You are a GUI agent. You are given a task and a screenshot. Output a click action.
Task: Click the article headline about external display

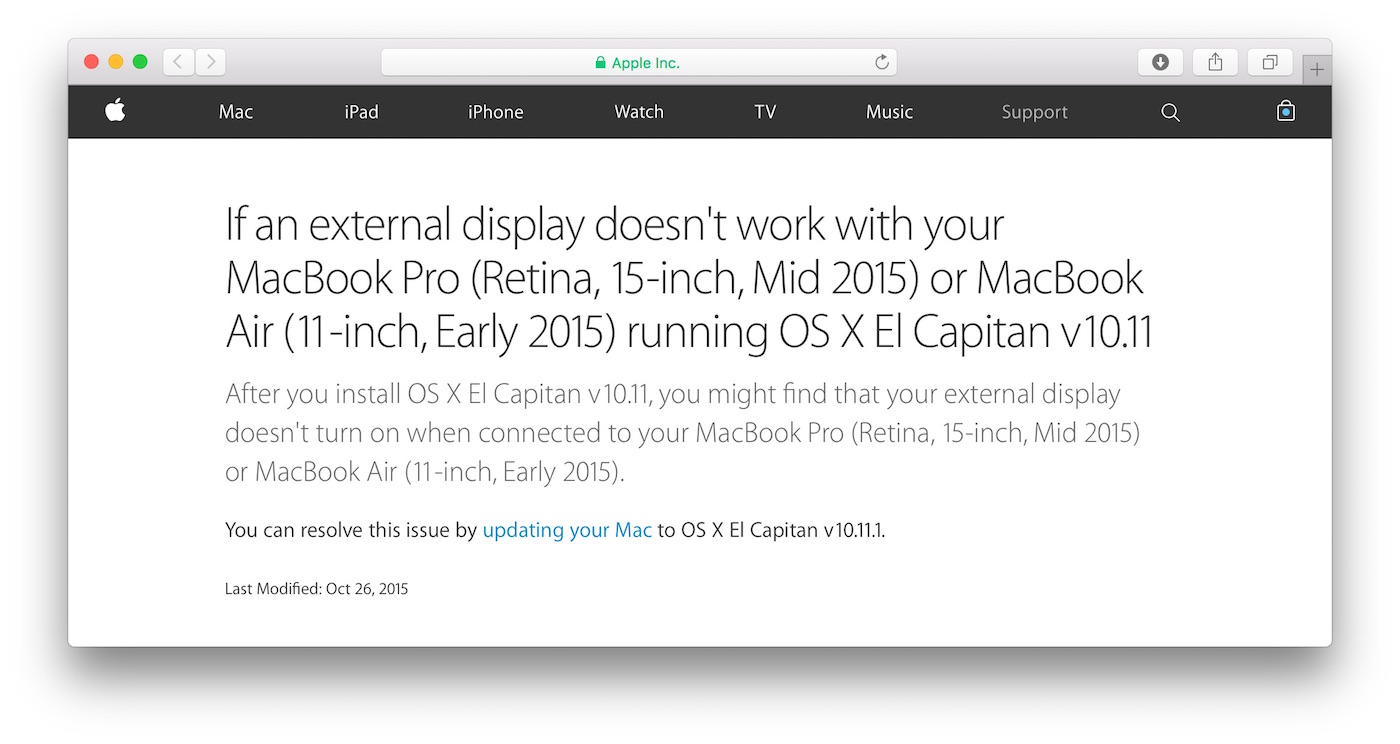pos(689,279)
